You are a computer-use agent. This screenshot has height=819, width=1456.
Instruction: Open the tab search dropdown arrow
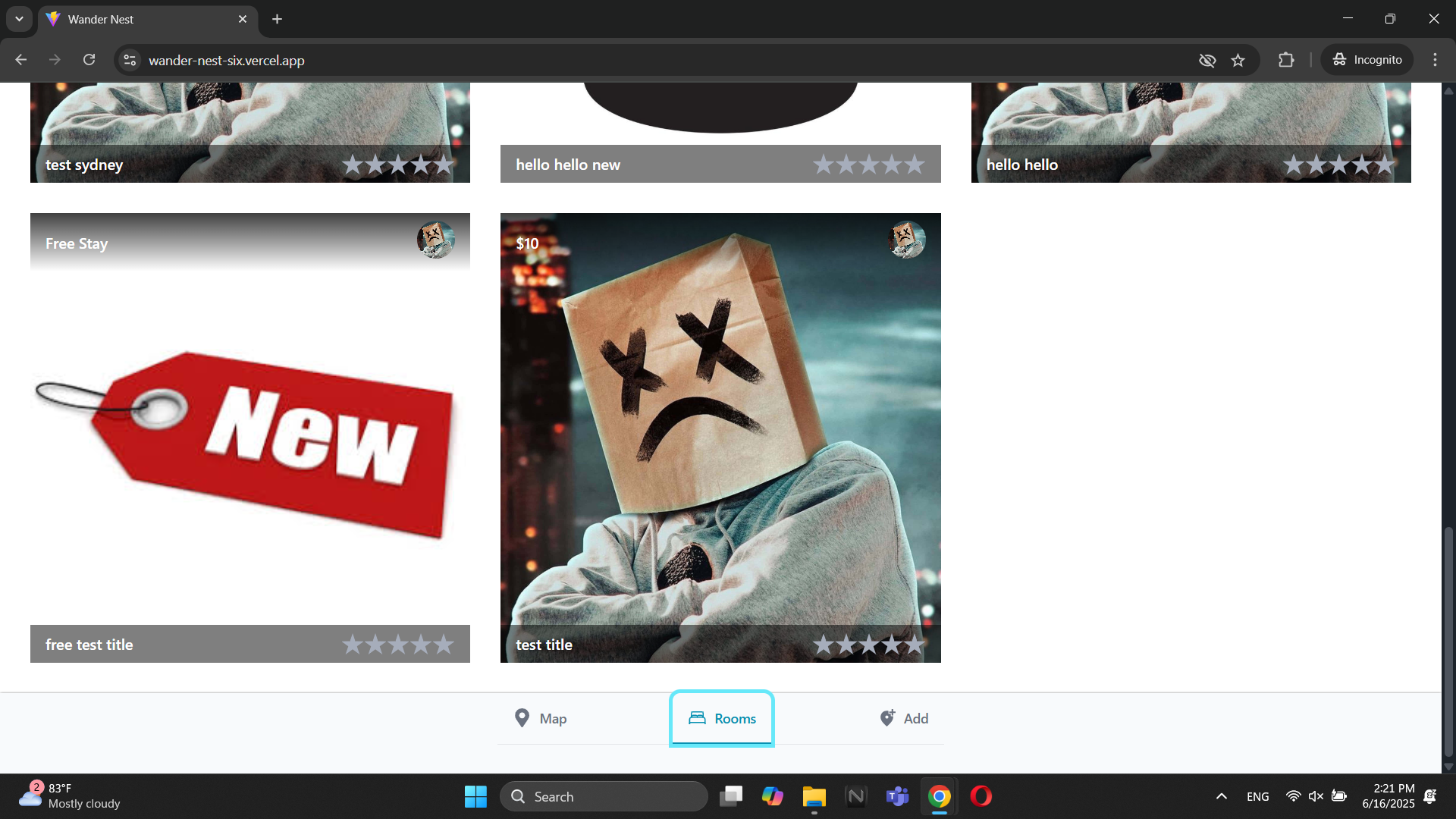point(19,19)
